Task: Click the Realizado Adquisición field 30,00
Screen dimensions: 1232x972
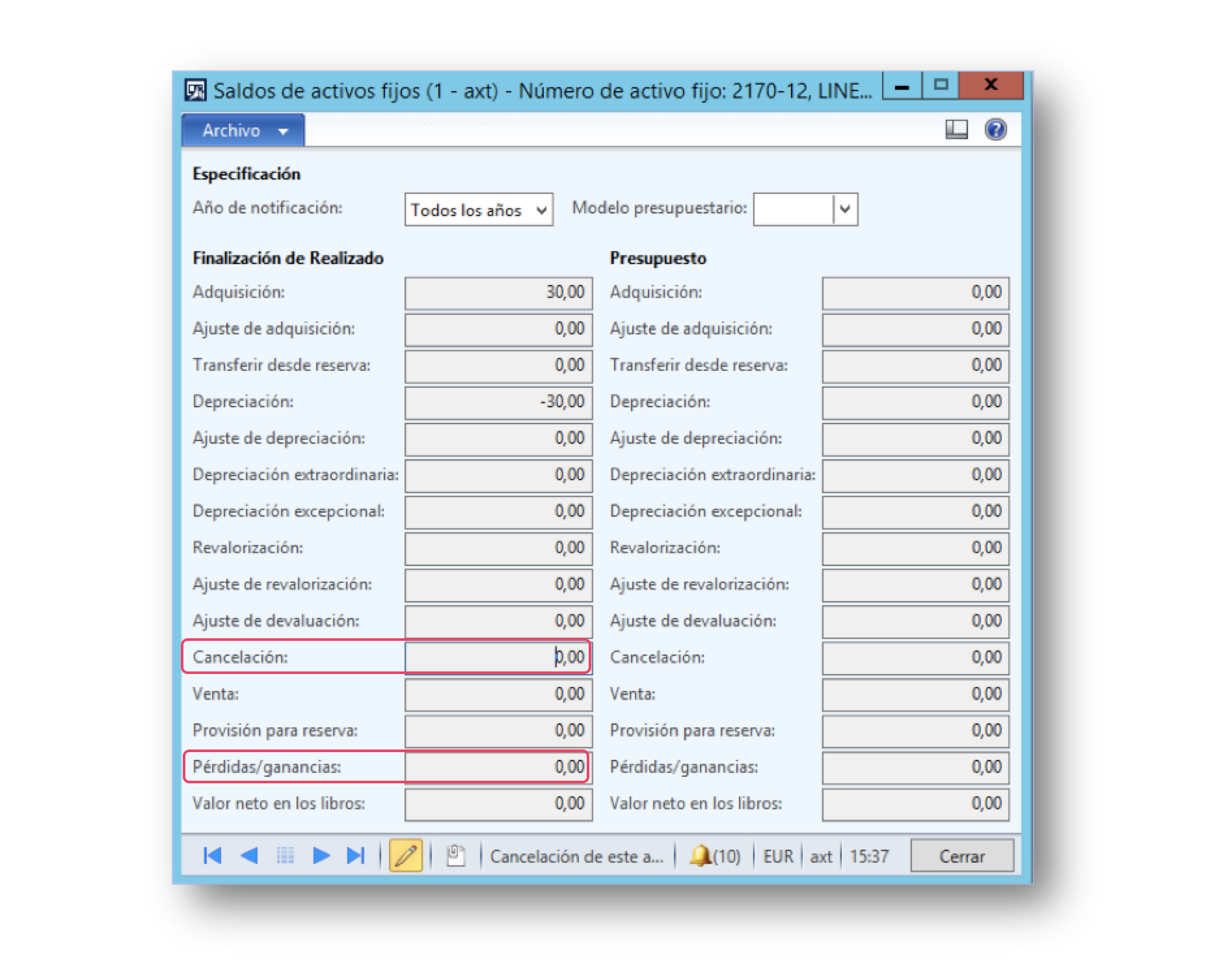Action: [x=498, y=293]
